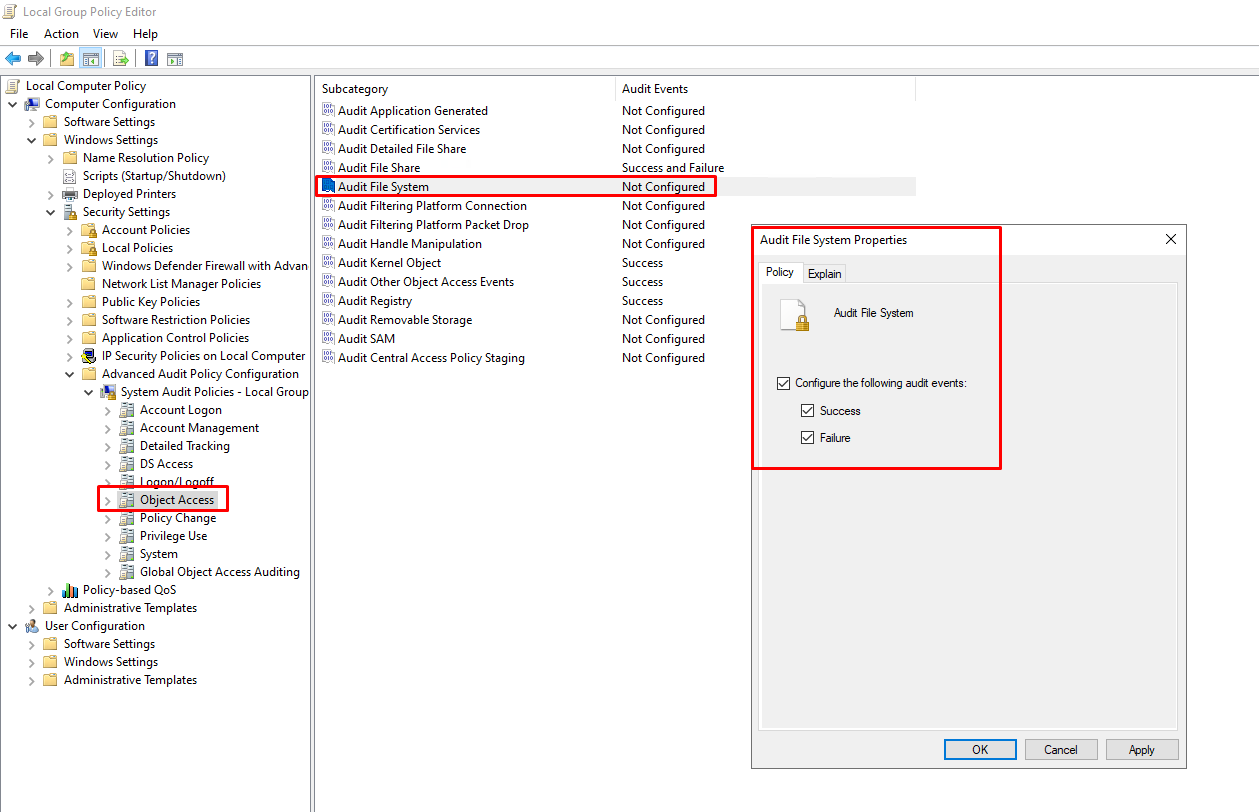1259x812 pixels.
Task: Expand the Account Policies node
Action: click(x=69, y=230)
